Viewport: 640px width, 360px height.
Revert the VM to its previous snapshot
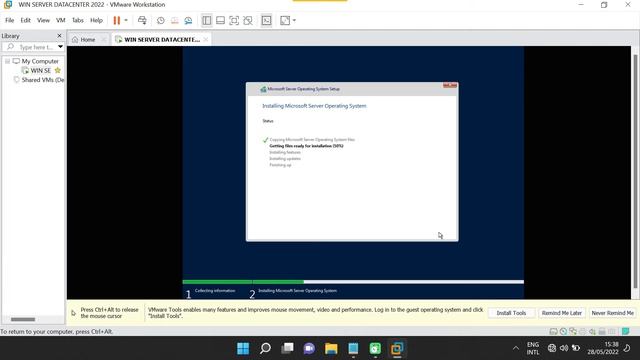[x=174, y=20]
